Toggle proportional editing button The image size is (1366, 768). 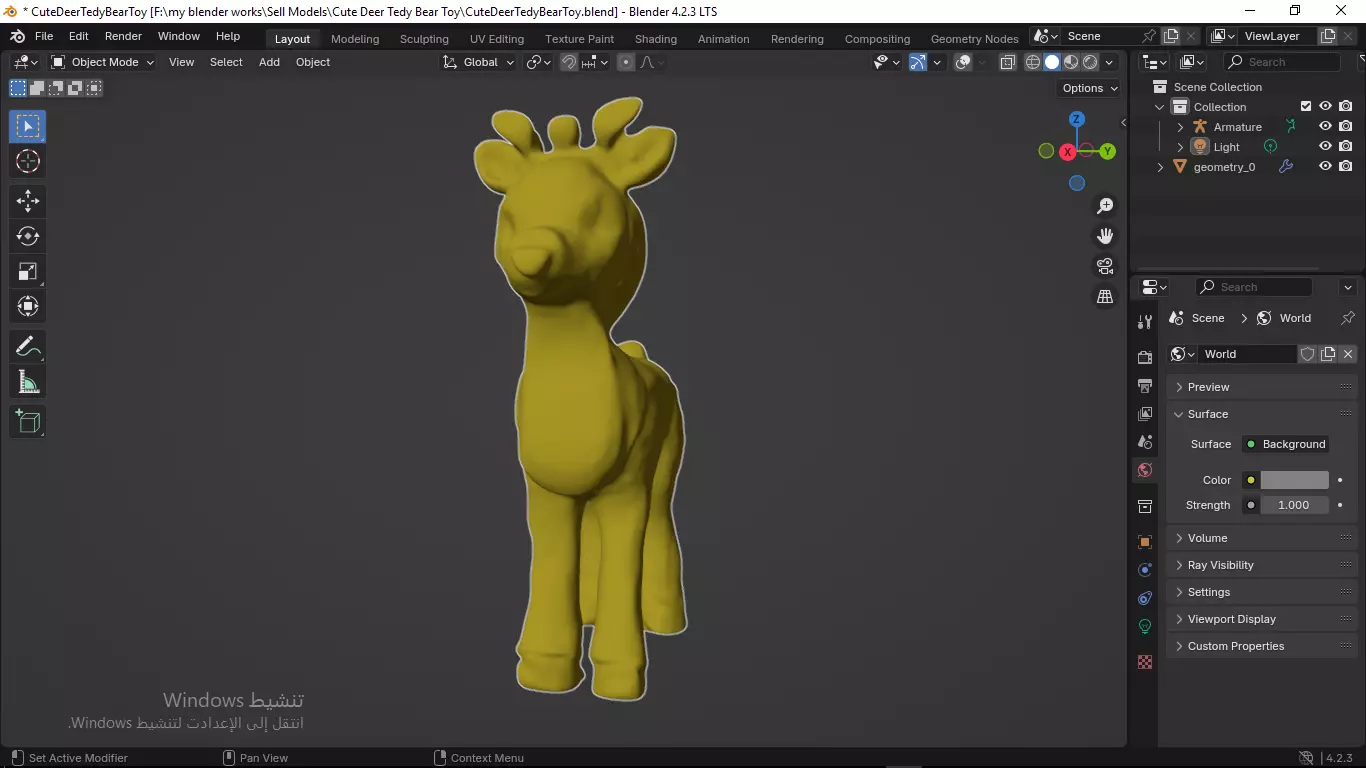click(626, 62)
